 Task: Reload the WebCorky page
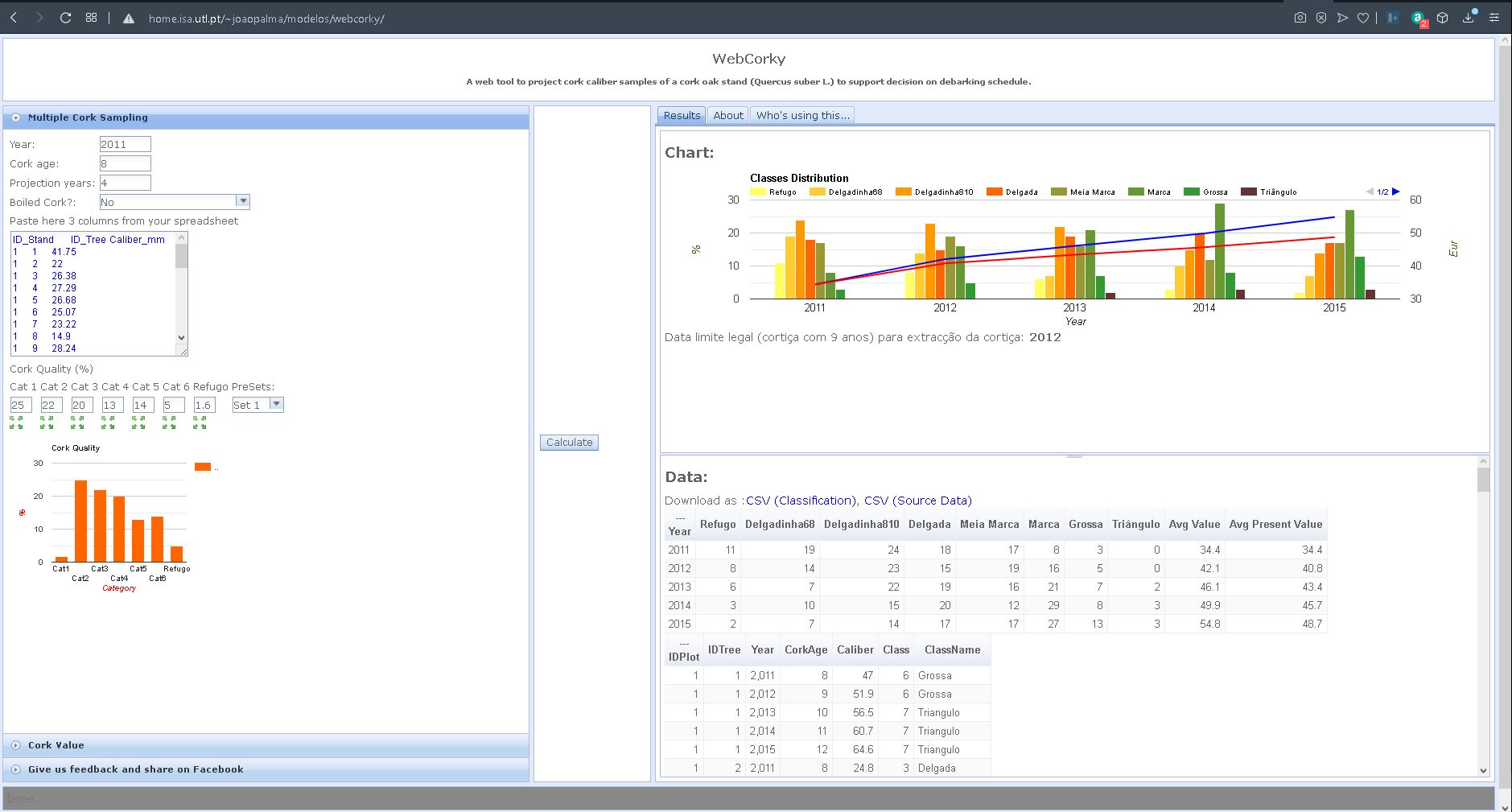click(x=66, y=18)
